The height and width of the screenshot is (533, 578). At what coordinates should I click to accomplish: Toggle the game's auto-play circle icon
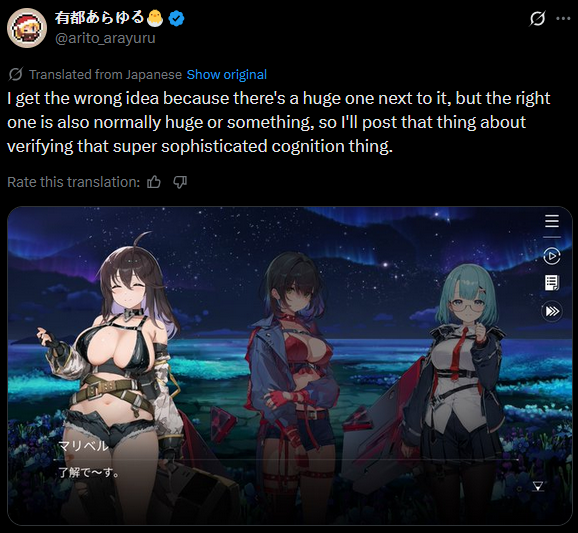click(552, 256)
